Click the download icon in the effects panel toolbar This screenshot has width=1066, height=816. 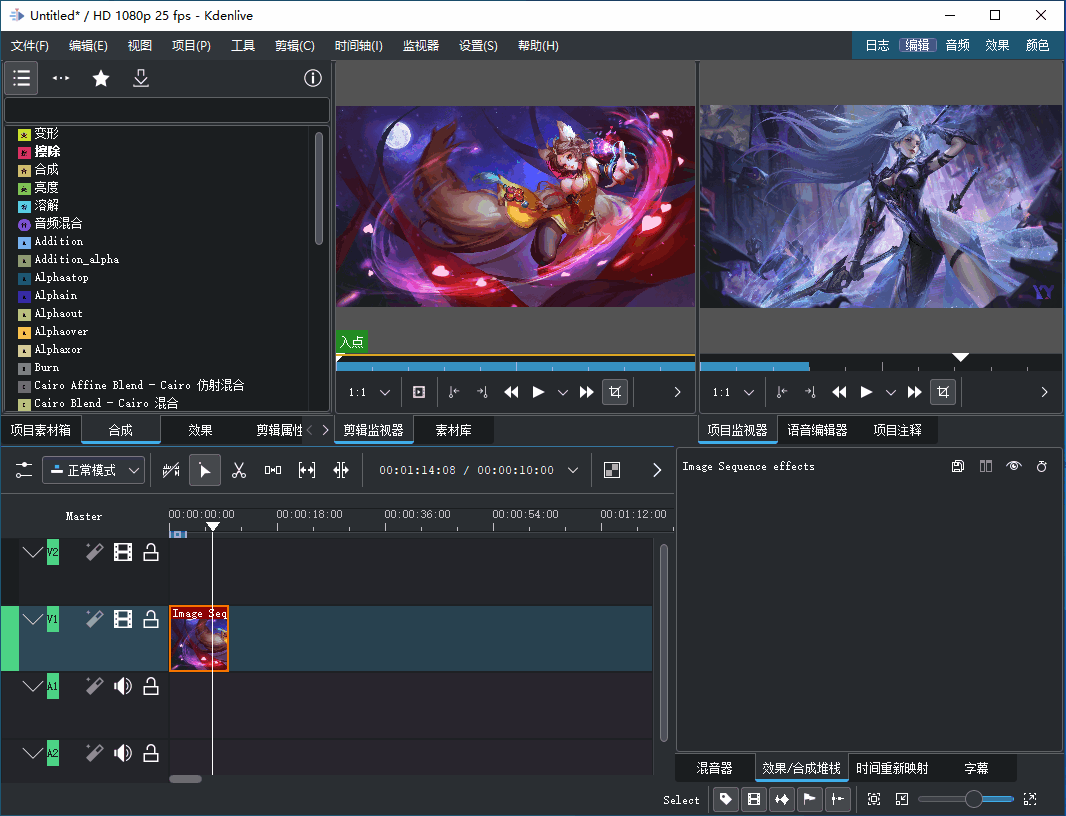(x=141, y=78)
